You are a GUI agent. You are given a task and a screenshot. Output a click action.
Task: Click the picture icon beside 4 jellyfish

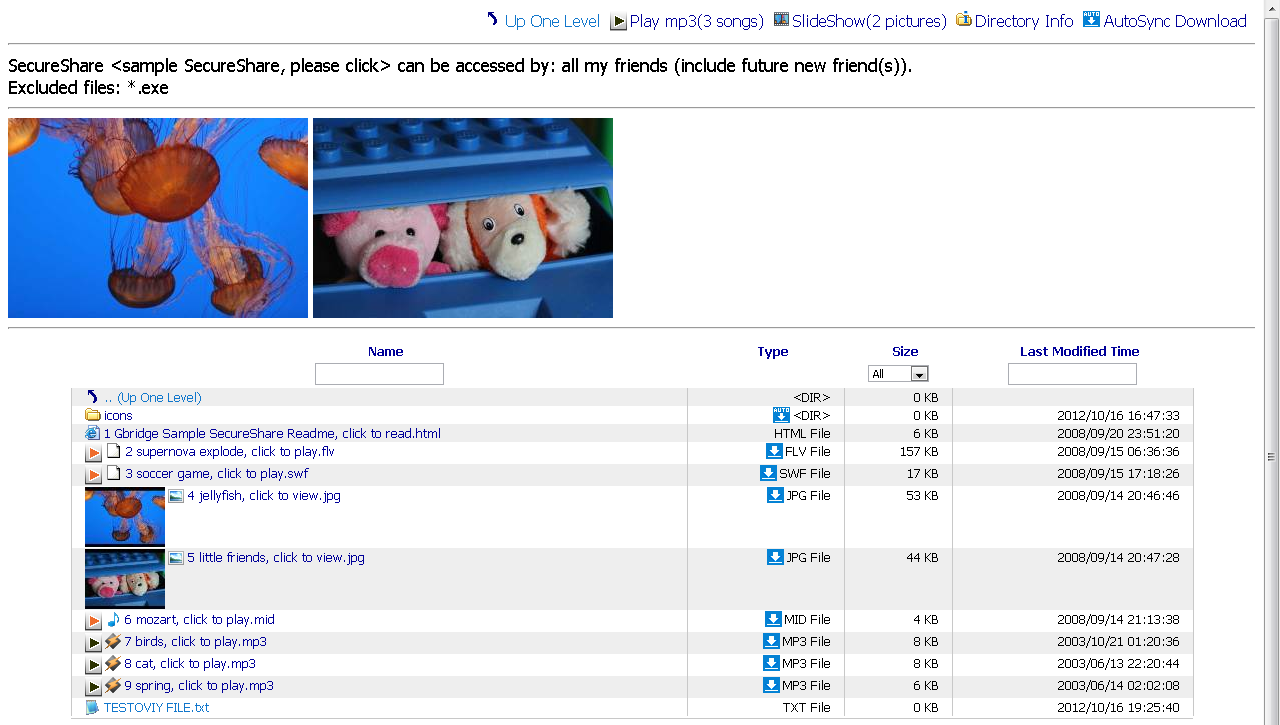[x=176, y=495]
